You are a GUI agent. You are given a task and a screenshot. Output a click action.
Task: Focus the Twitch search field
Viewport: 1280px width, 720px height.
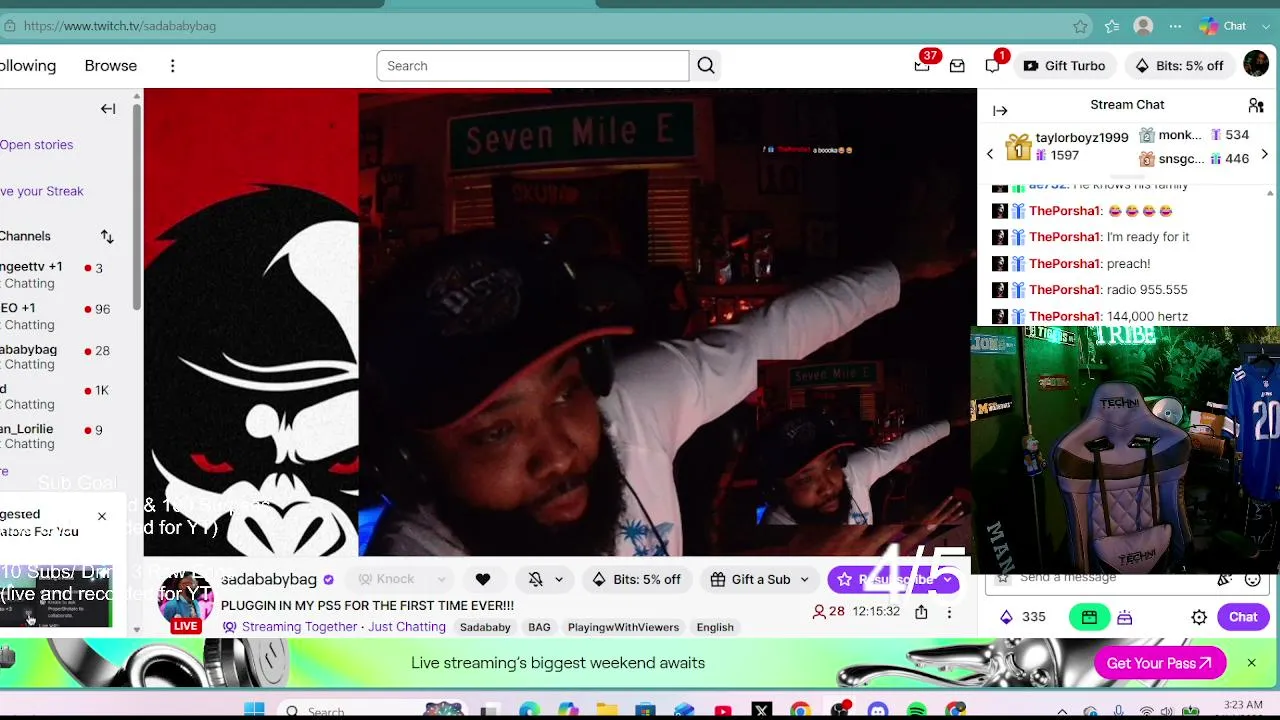click(533, 66)
